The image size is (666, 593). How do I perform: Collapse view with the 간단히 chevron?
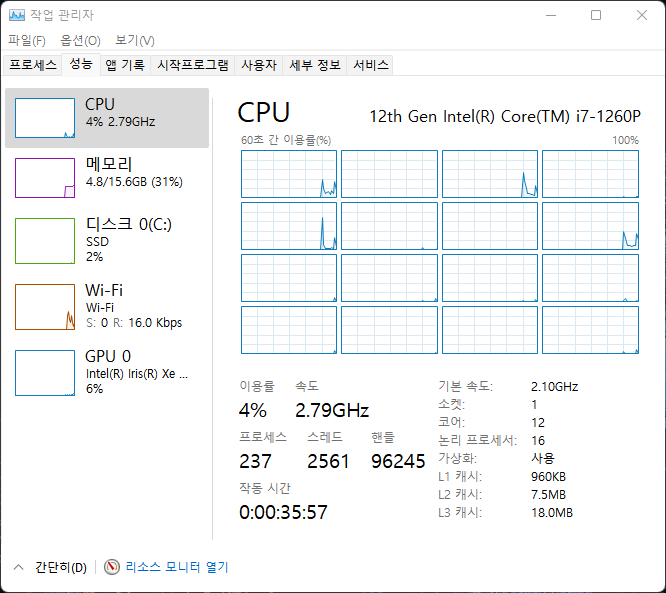coord(17,567)
